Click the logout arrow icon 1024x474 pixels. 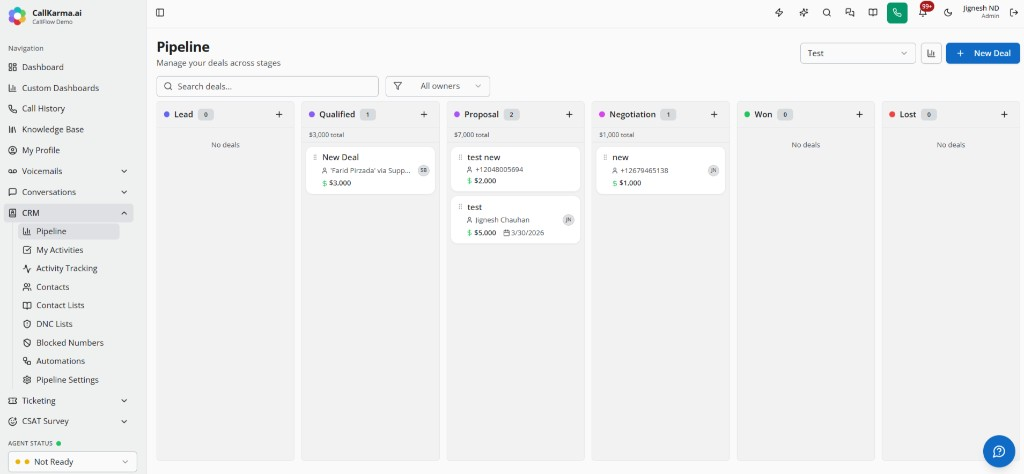[x=1014, y=12]
